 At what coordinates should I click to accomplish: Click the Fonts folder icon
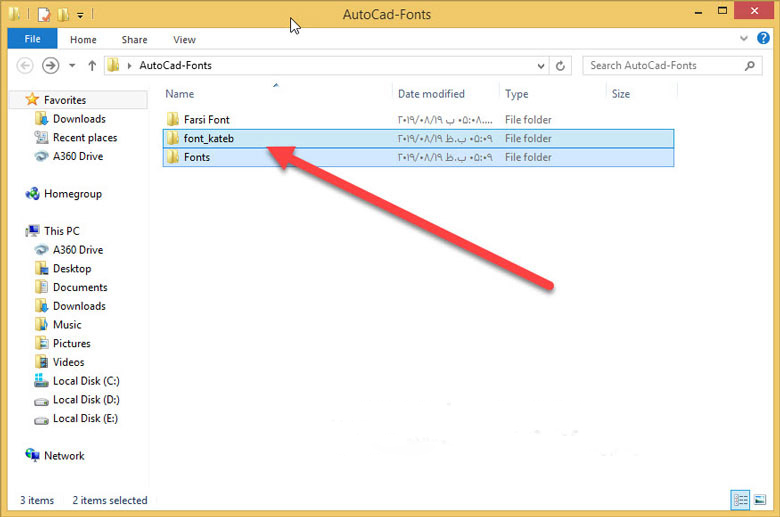coord(173,157)
